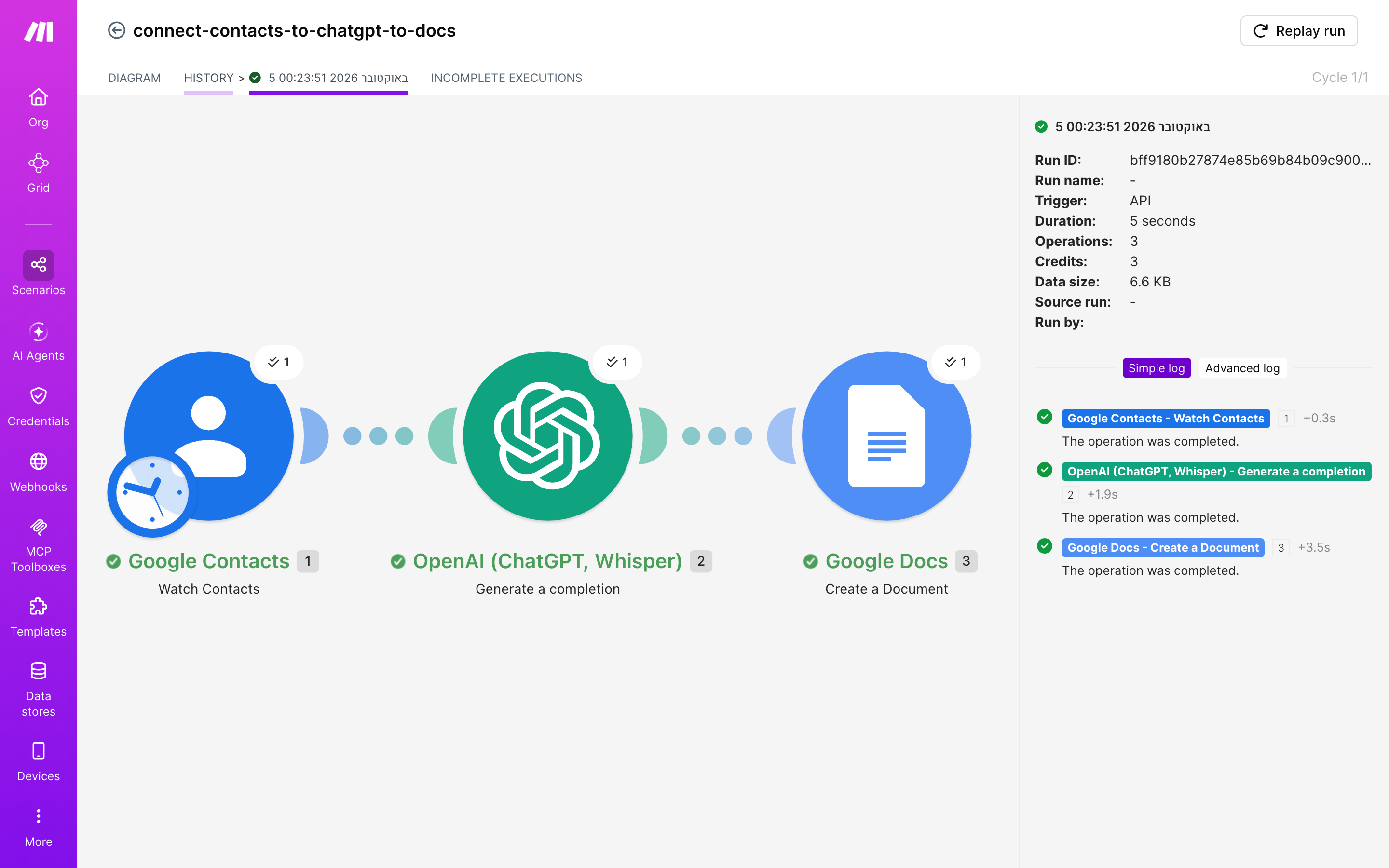Image resolution: width=1389 pixels, height=868 pixels.
Task: Switch to the HISTORY tab
Action: [x=208, y=78]
